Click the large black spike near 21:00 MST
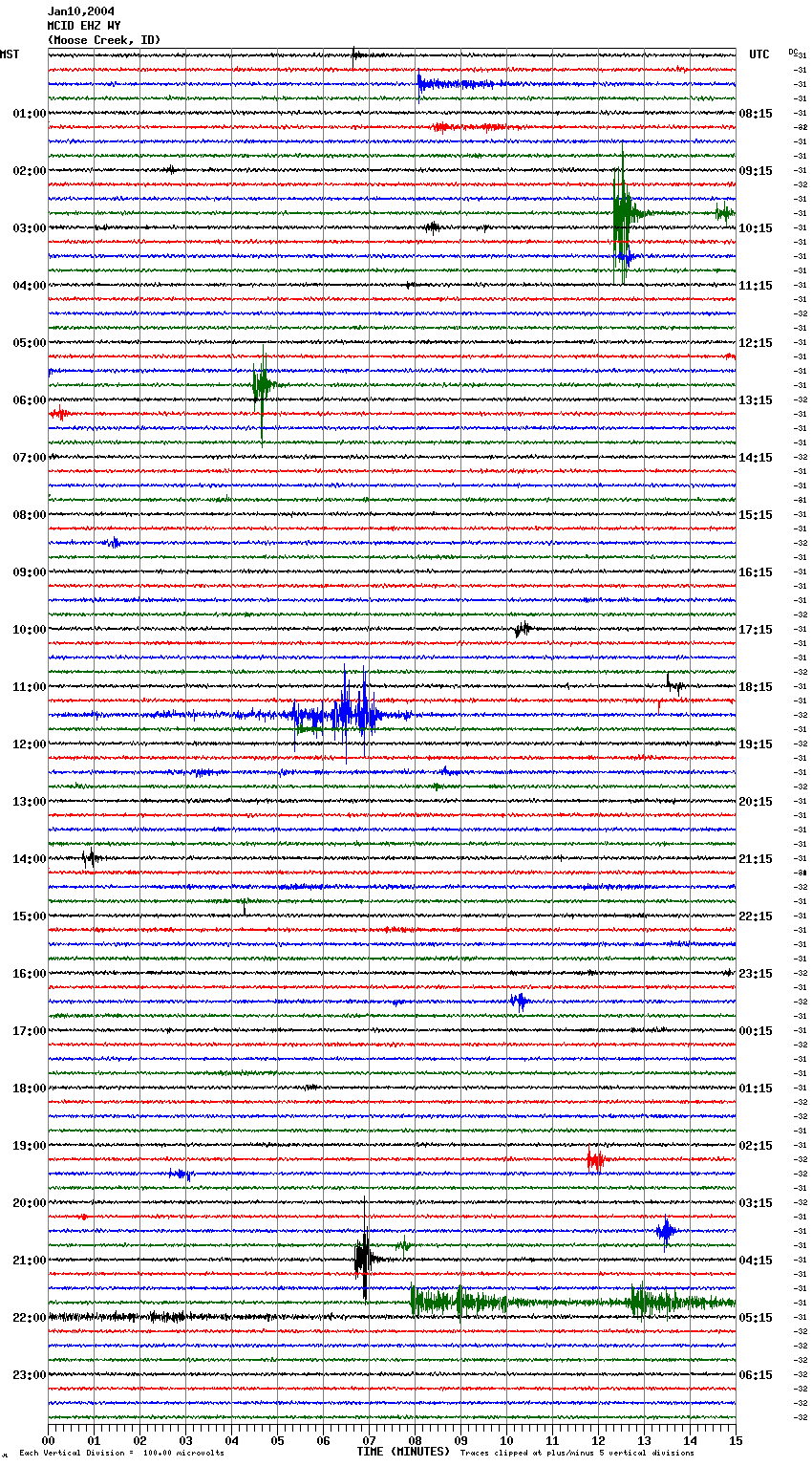 point(364,1252)
